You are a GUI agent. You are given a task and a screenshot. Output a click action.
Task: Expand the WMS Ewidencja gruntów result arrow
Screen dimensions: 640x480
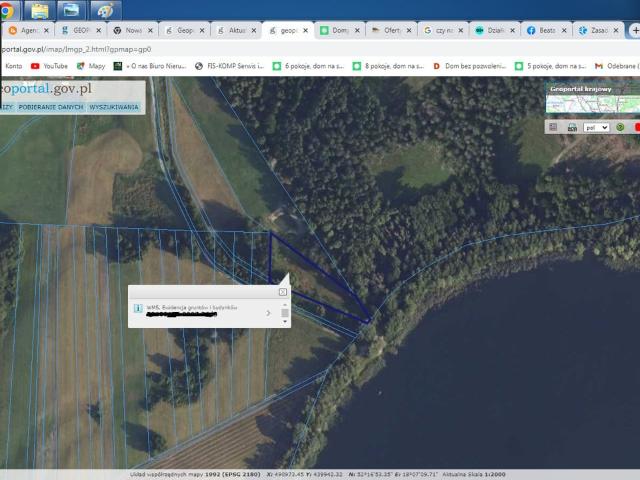268,313
